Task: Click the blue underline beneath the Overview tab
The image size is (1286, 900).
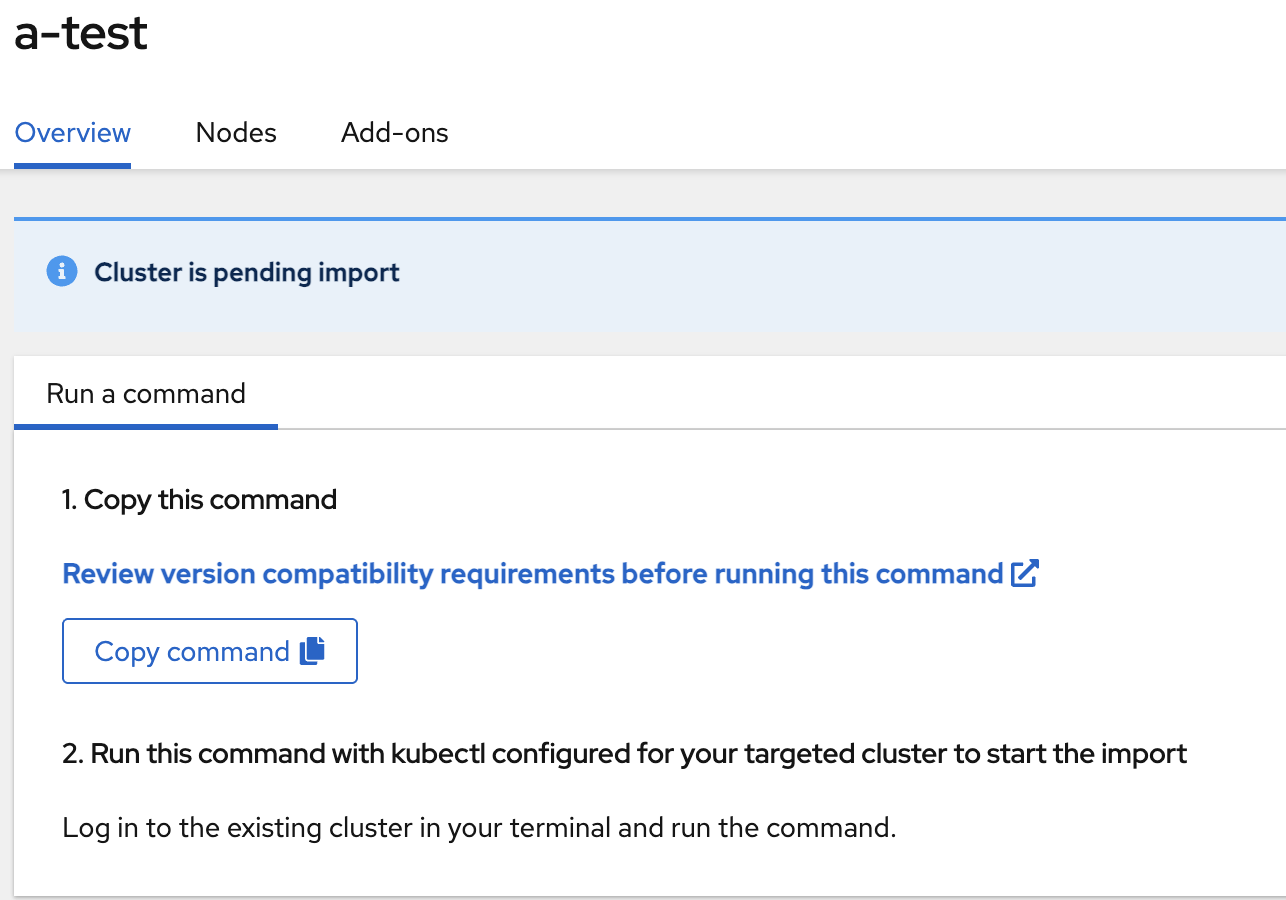Action: click(72, 165)
